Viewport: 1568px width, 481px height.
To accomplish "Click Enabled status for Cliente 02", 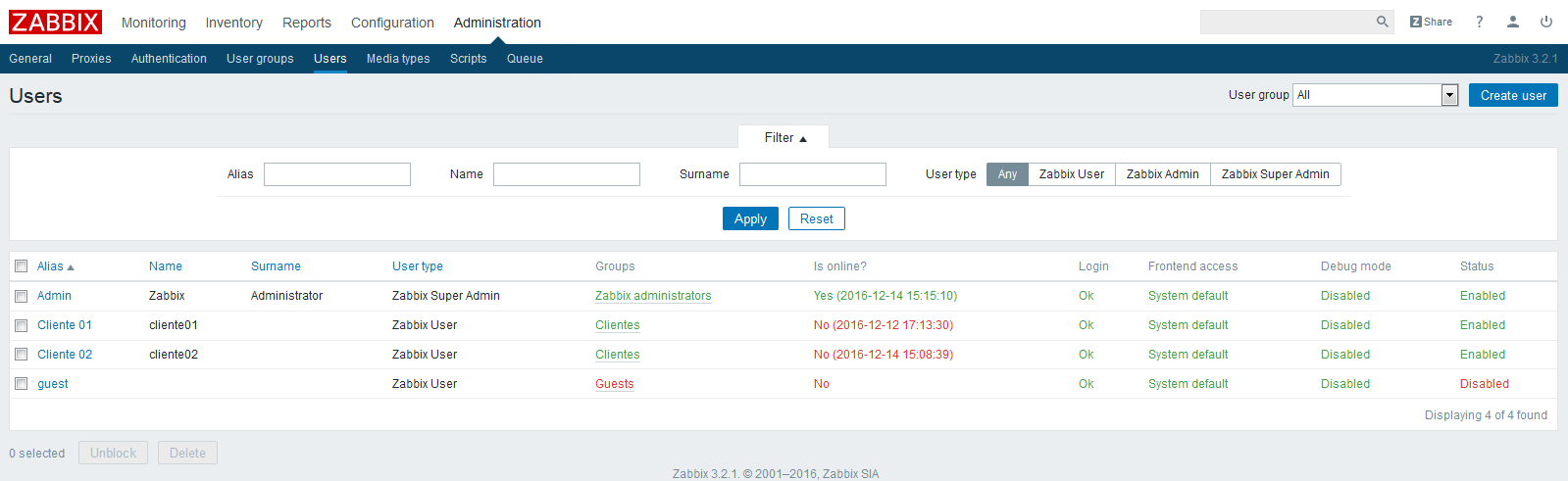I will (x=1483, y=355).
